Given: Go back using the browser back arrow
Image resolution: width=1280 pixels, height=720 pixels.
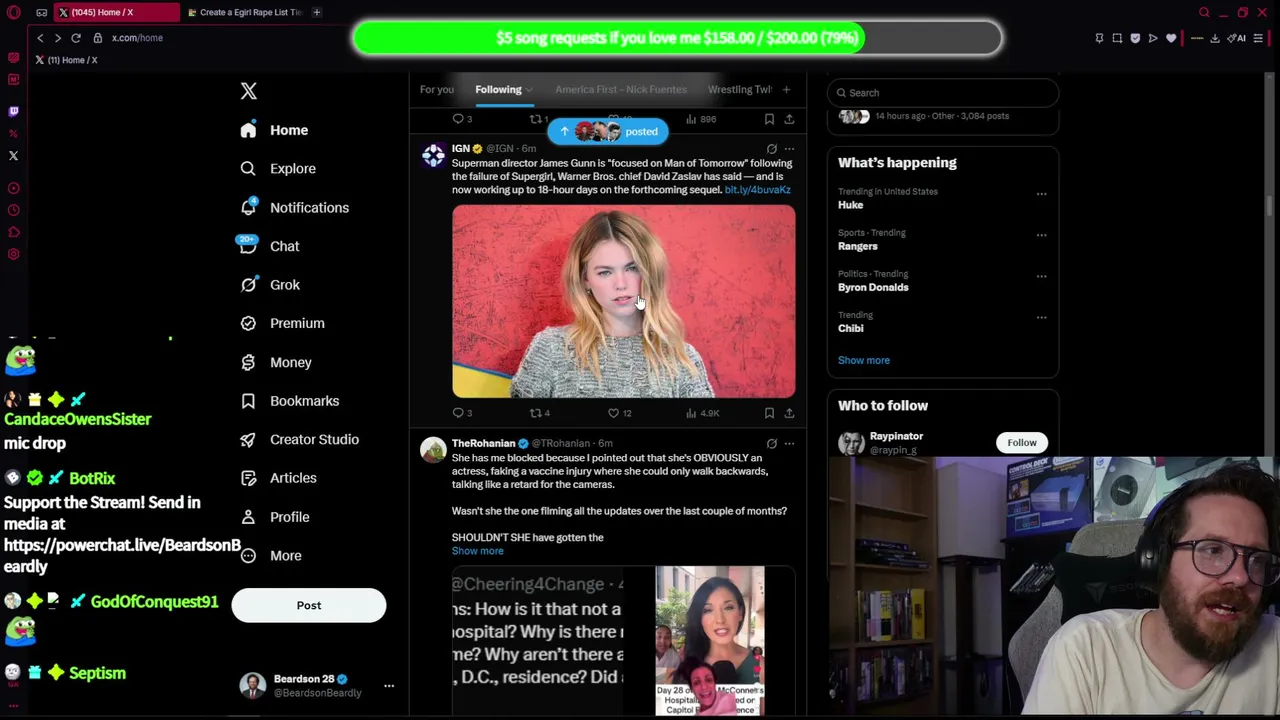Looking at the screenshot, I should [40, 38].
